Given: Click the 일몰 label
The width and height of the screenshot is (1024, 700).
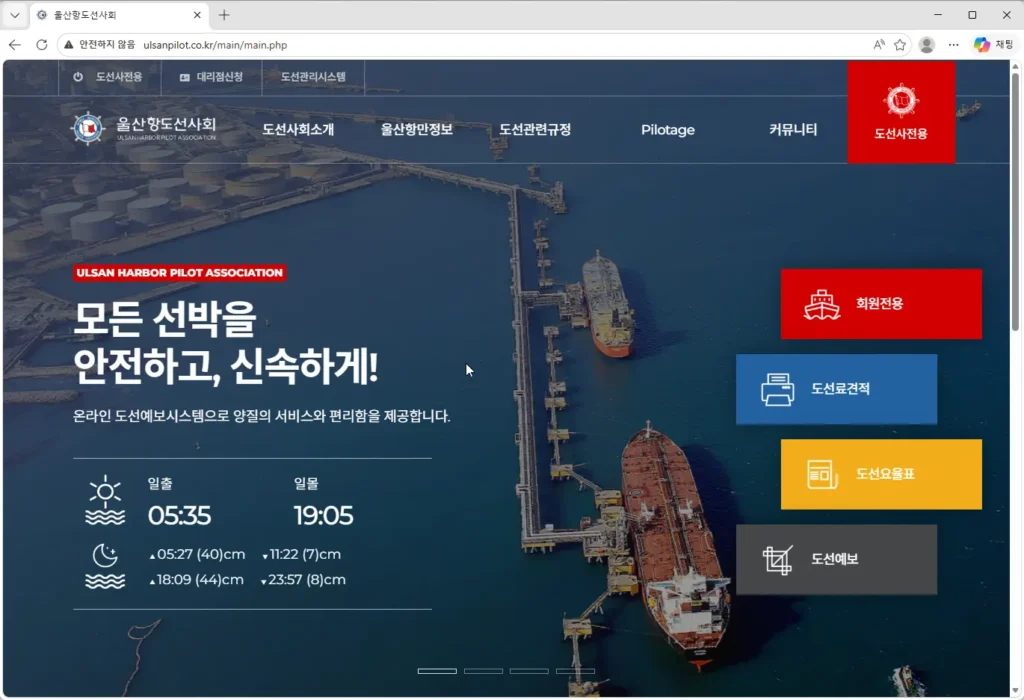Looking at the screenshot, I should tap(306, 483).
